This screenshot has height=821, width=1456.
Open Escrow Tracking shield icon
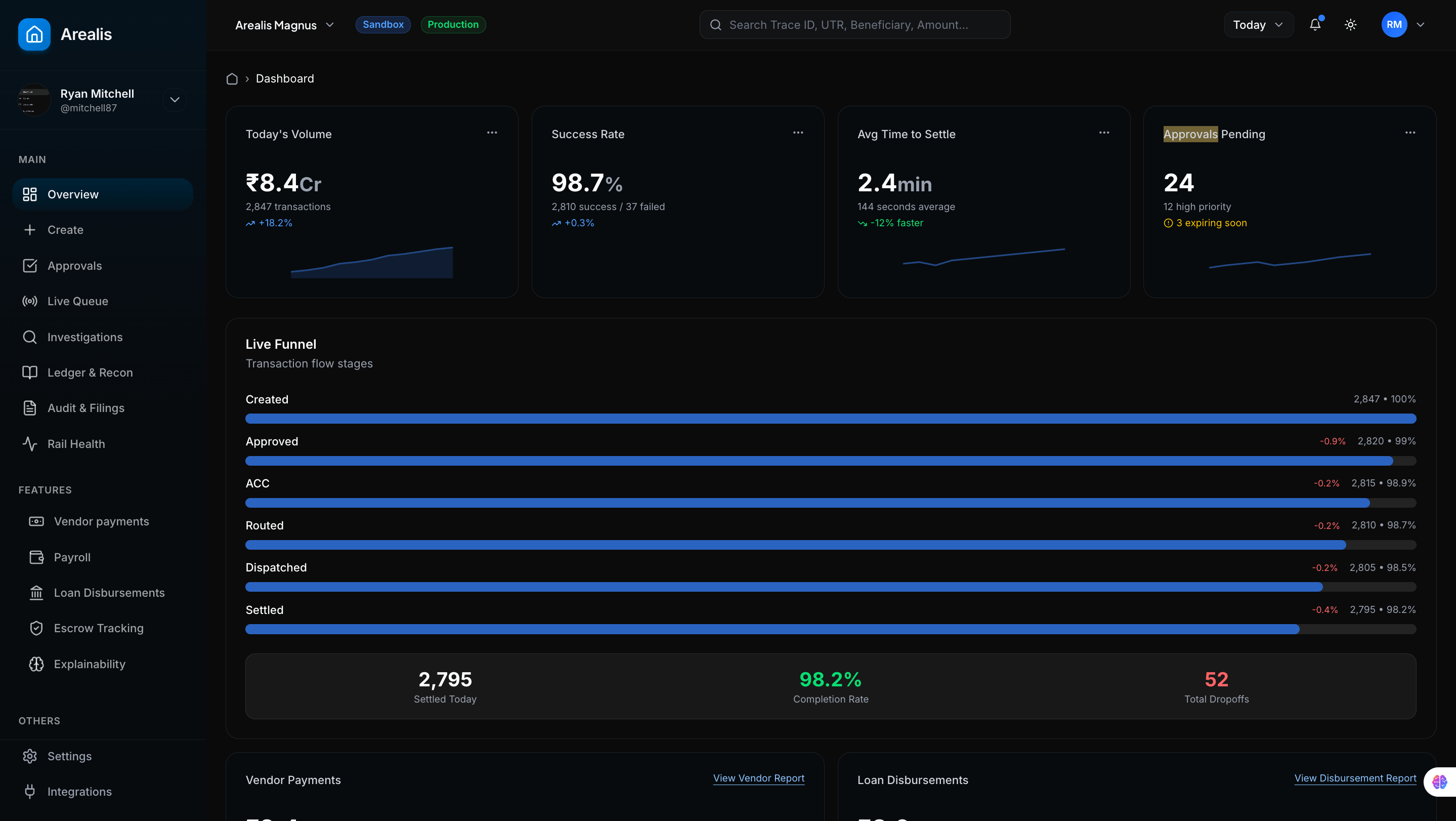click(36, 628)
